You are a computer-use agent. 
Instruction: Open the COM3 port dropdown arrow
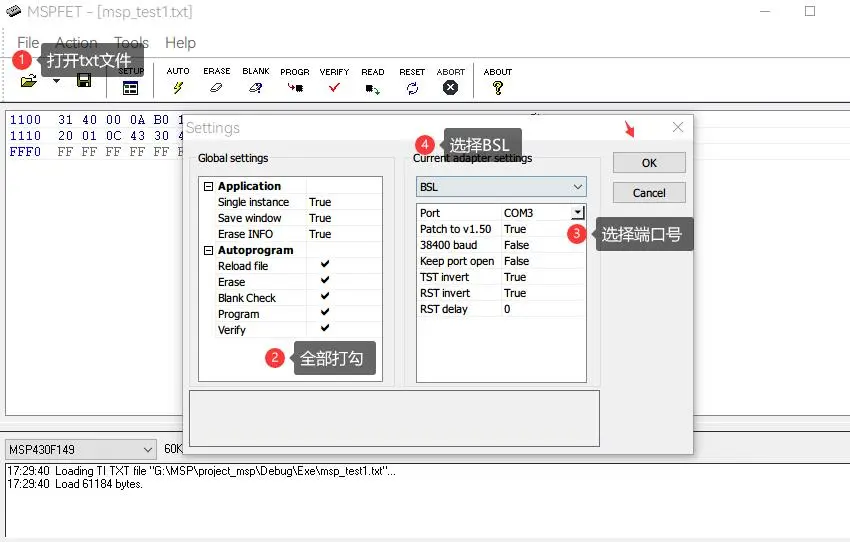click(x=577, y=213)
